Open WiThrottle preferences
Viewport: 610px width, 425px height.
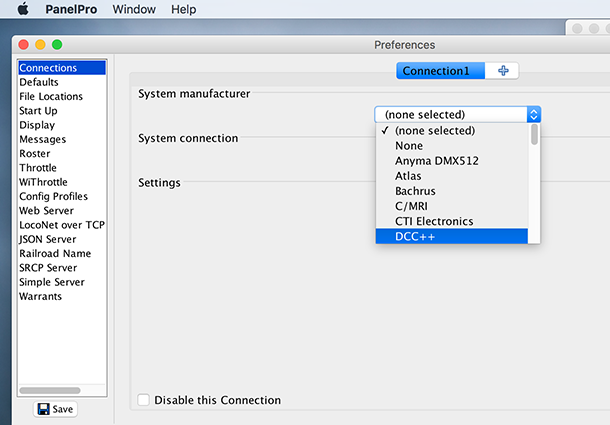[x=62, y=182]
